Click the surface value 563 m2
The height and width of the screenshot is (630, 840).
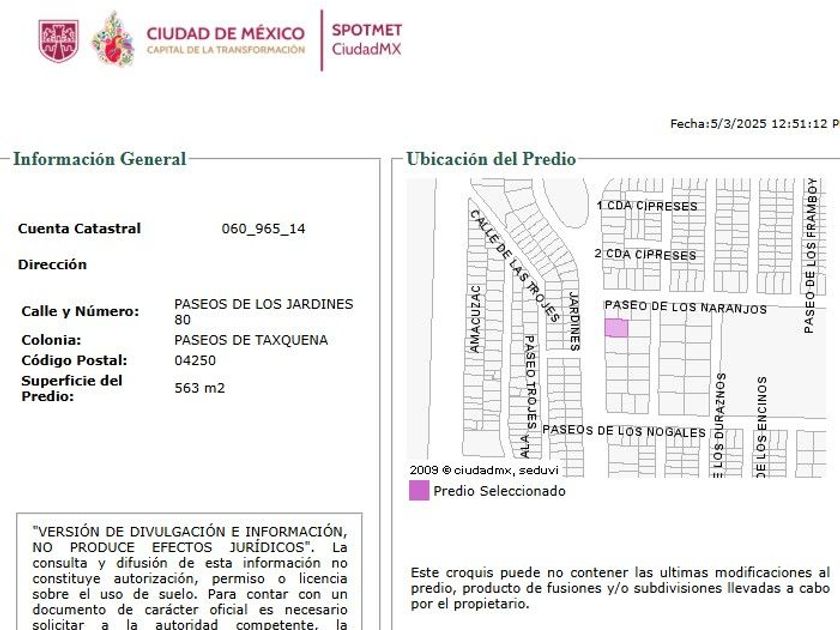(199, 388)
